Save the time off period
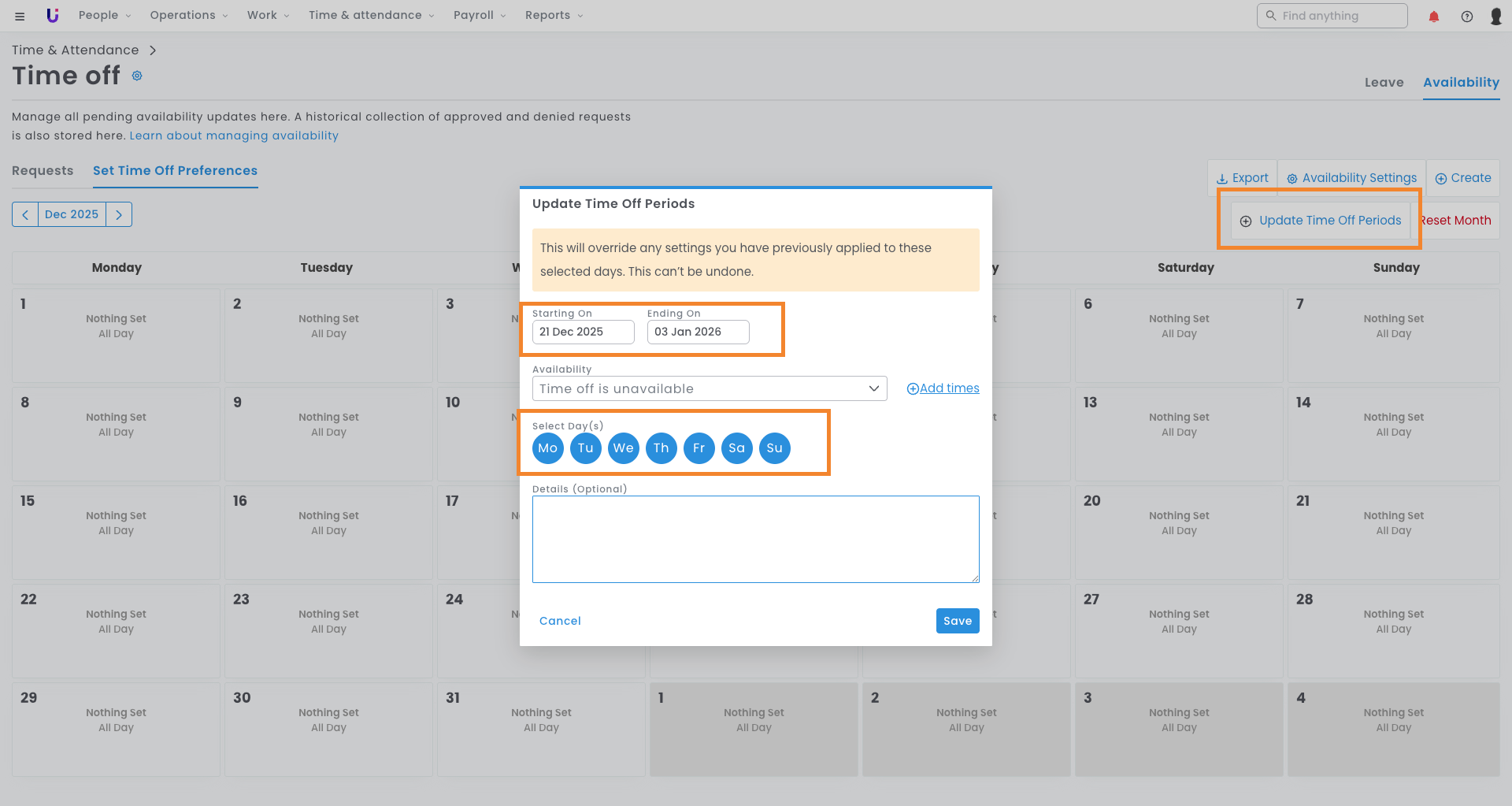Screen dimensions: 1512x806 pos(957,621)
